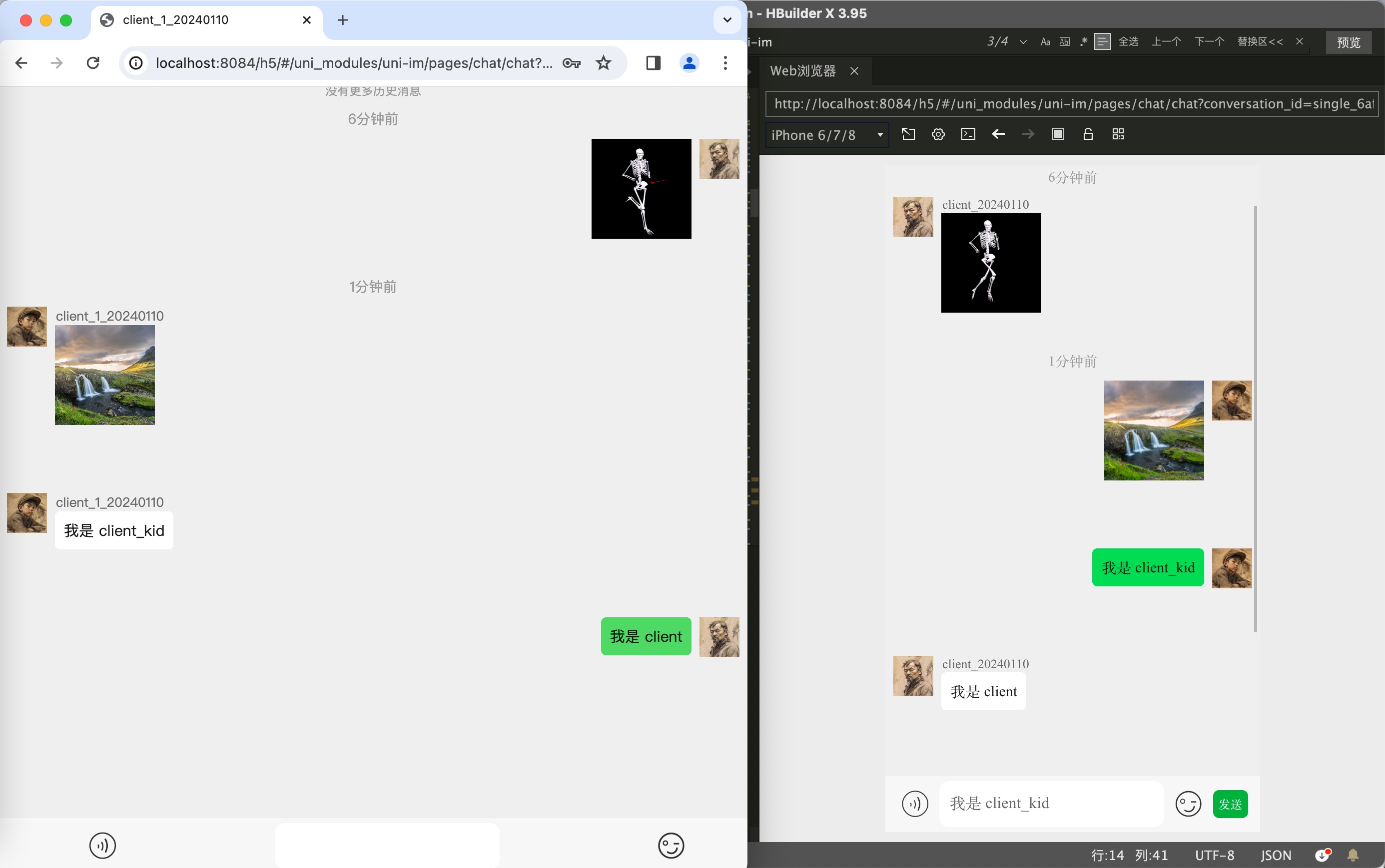Click 行:14 列:41 cursor position in status bar

pos(1129,856)
